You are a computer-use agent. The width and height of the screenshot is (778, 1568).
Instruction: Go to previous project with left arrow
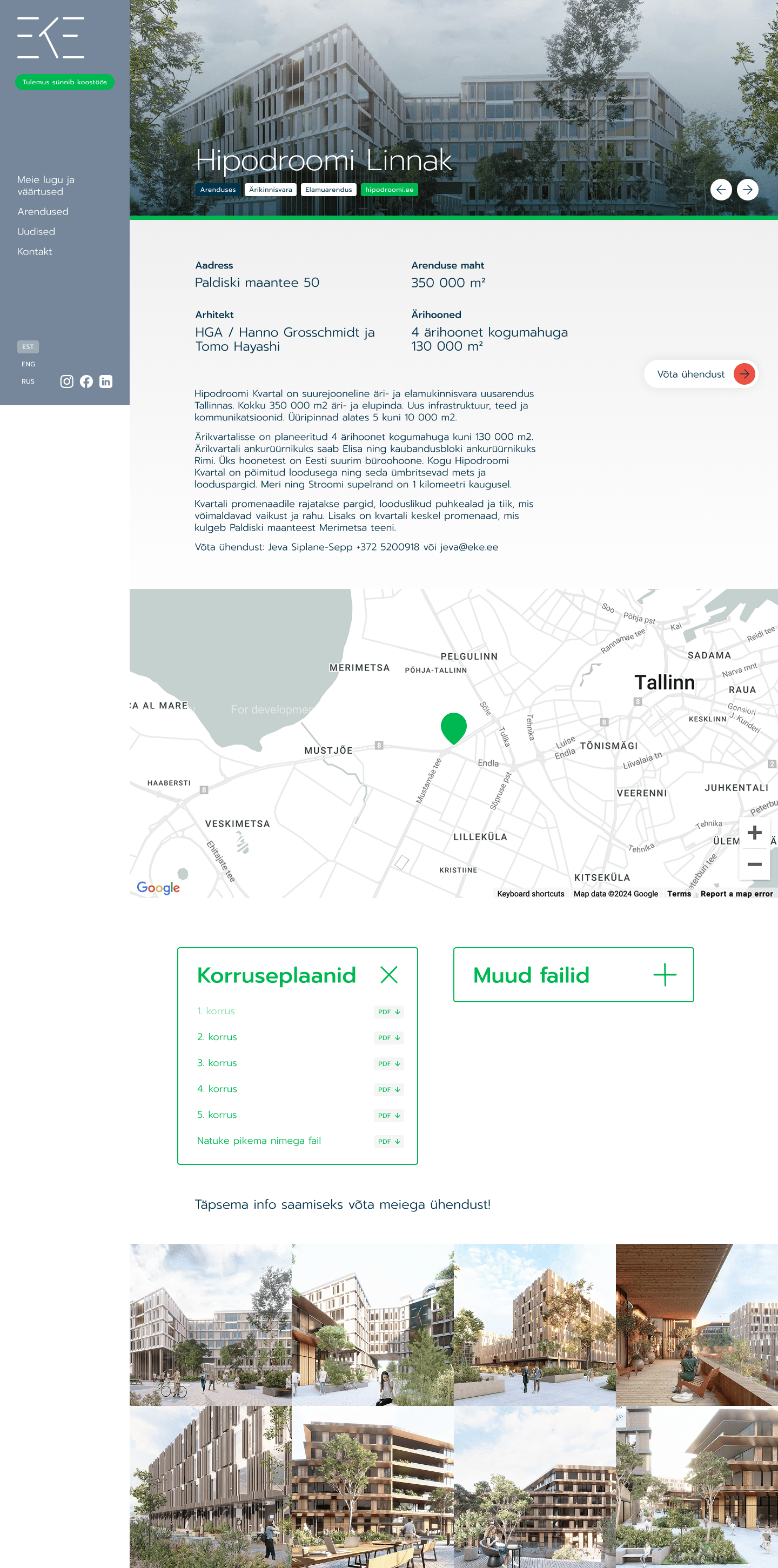pyautogui.click(x=721, y=190)
